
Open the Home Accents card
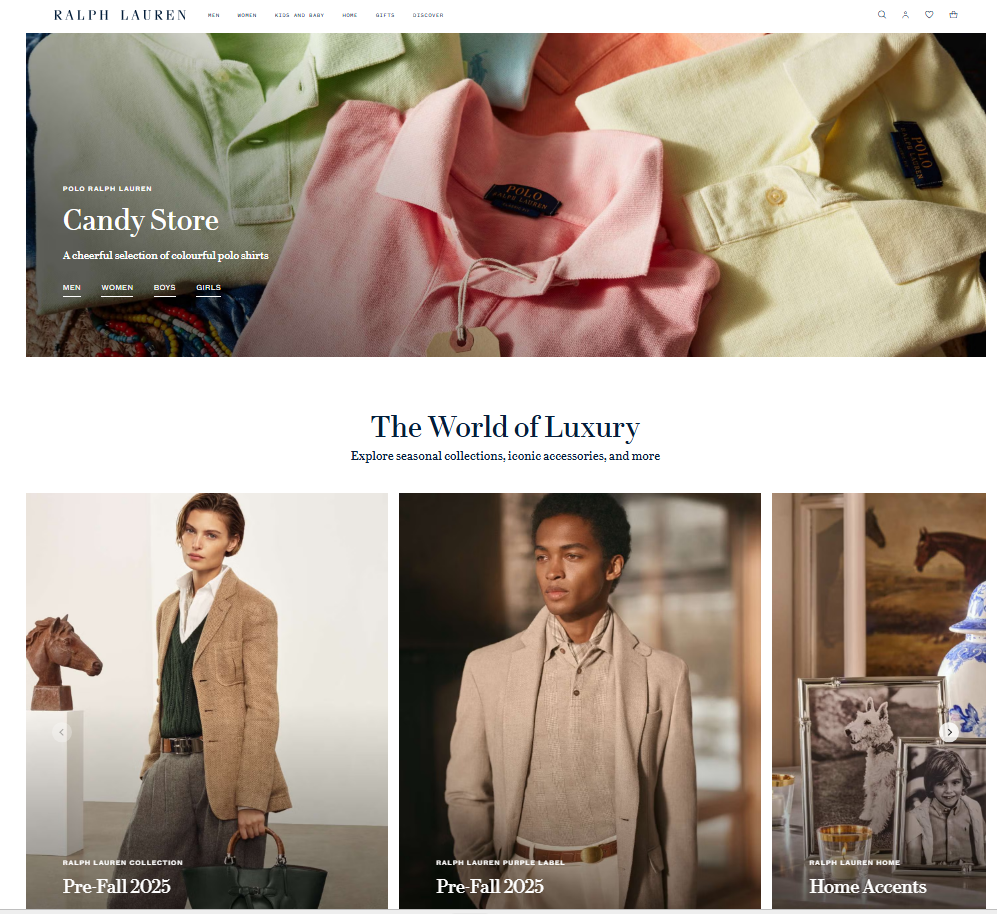879,701
